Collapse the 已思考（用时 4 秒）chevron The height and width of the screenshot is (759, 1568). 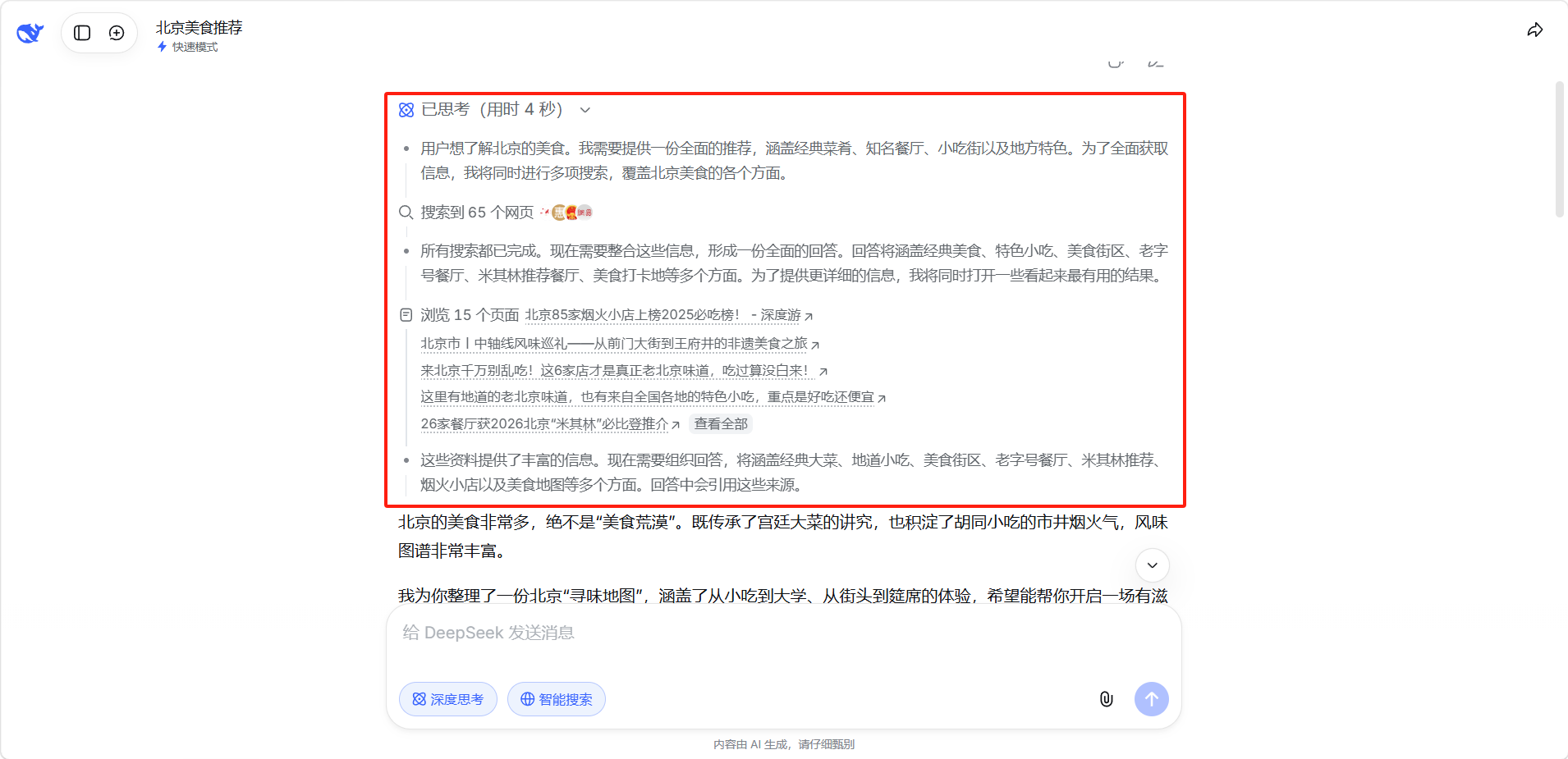585,110
